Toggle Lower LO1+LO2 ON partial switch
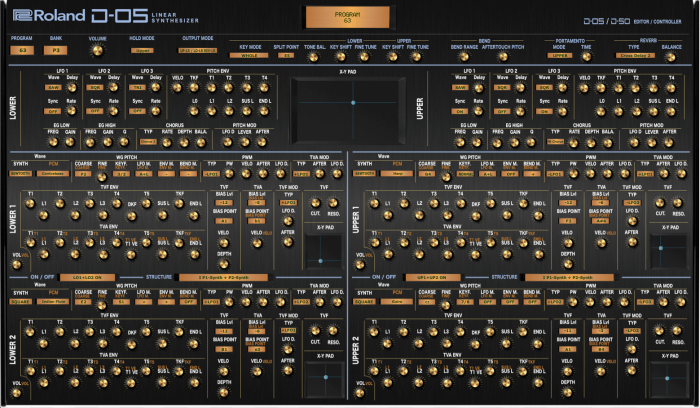 click(87, 277)
